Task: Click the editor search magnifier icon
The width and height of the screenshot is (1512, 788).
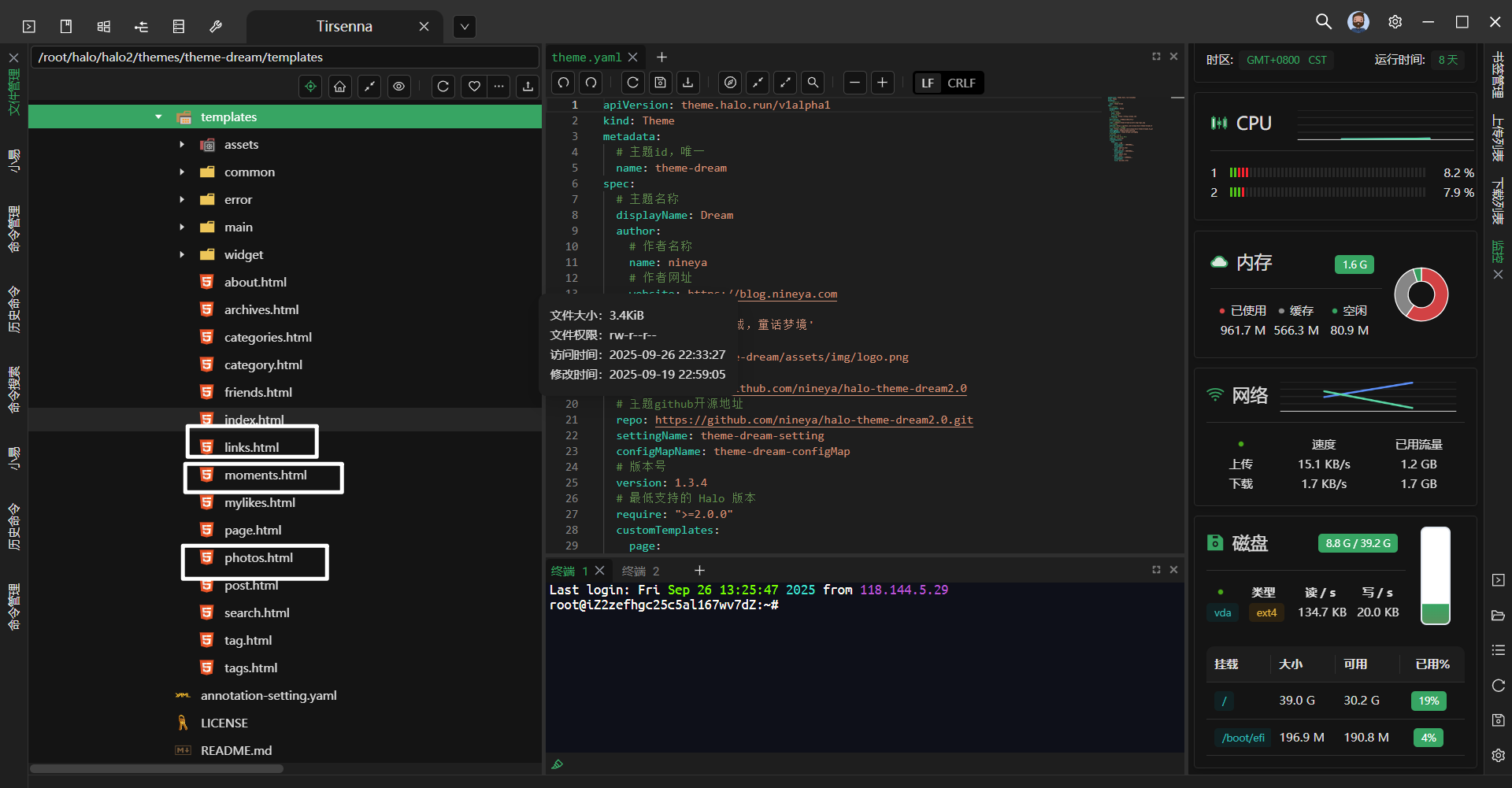Action: tap(813, 83)
